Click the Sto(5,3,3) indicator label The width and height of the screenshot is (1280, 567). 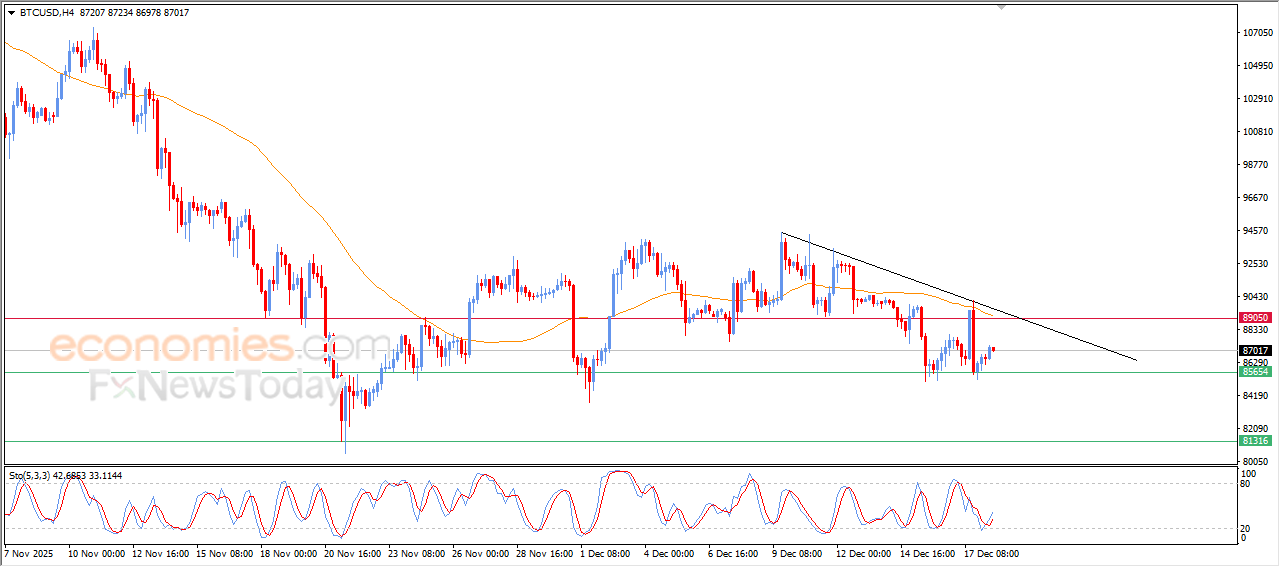click(31, 476)
